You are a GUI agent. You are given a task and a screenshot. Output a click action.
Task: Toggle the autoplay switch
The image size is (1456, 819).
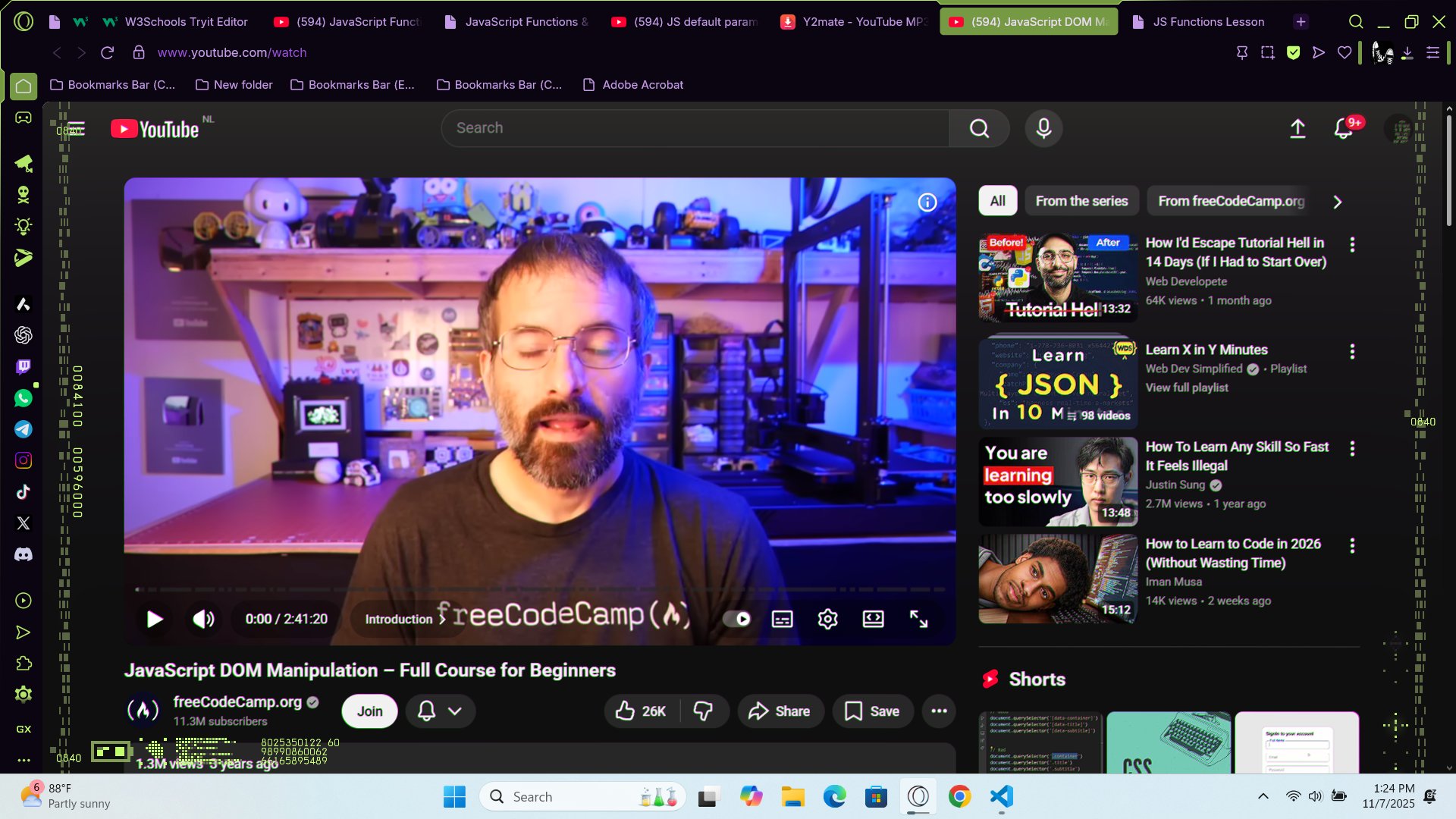[736, 620]
